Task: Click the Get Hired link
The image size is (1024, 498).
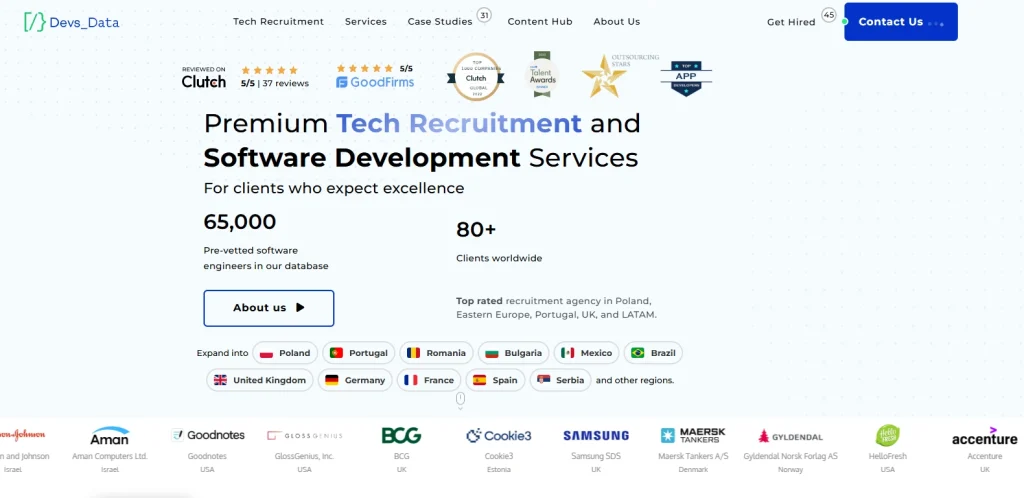Action: click(791, 22)
